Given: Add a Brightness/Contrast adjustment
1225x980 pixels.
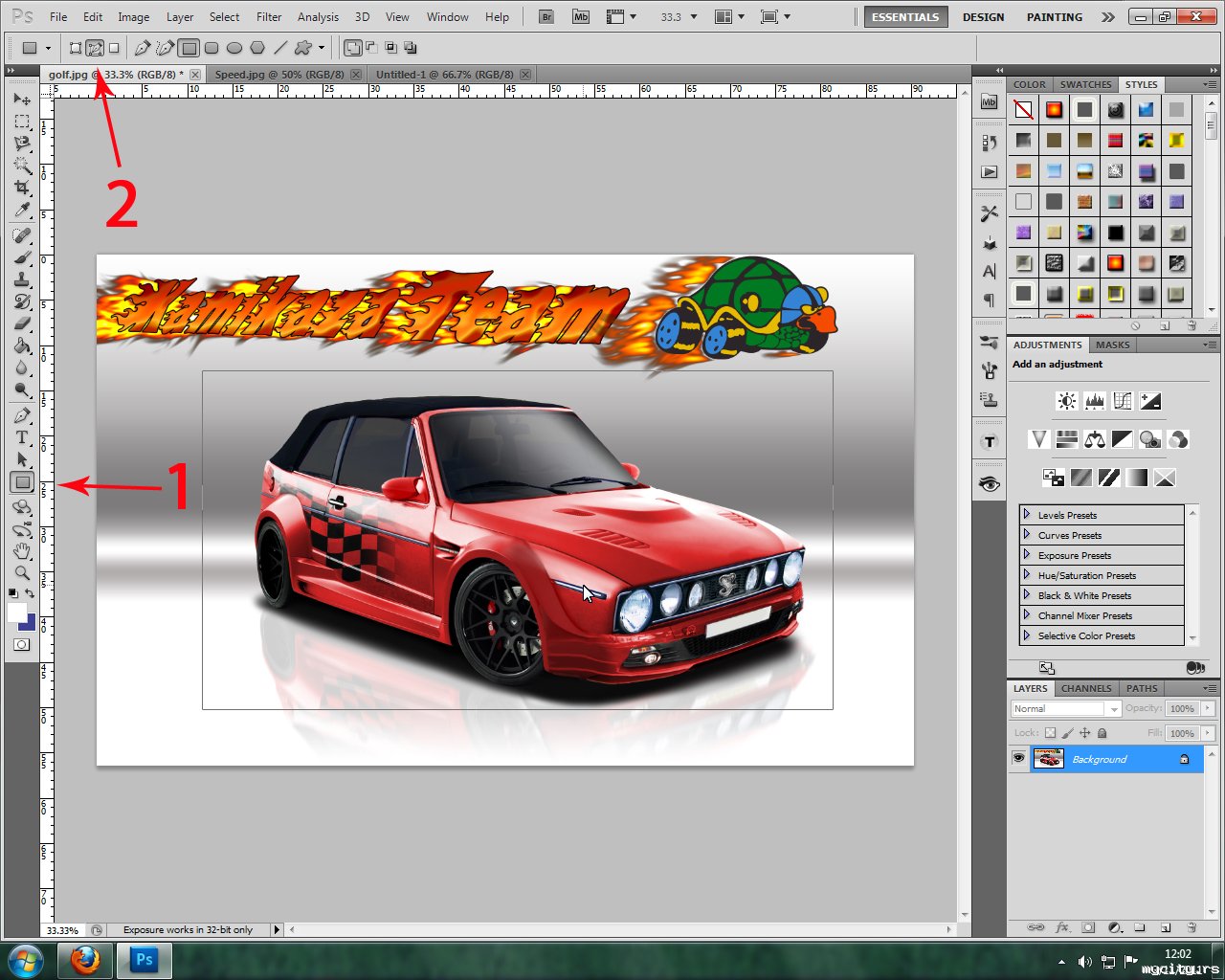Looking at the screenshot, I should 1066,401.
